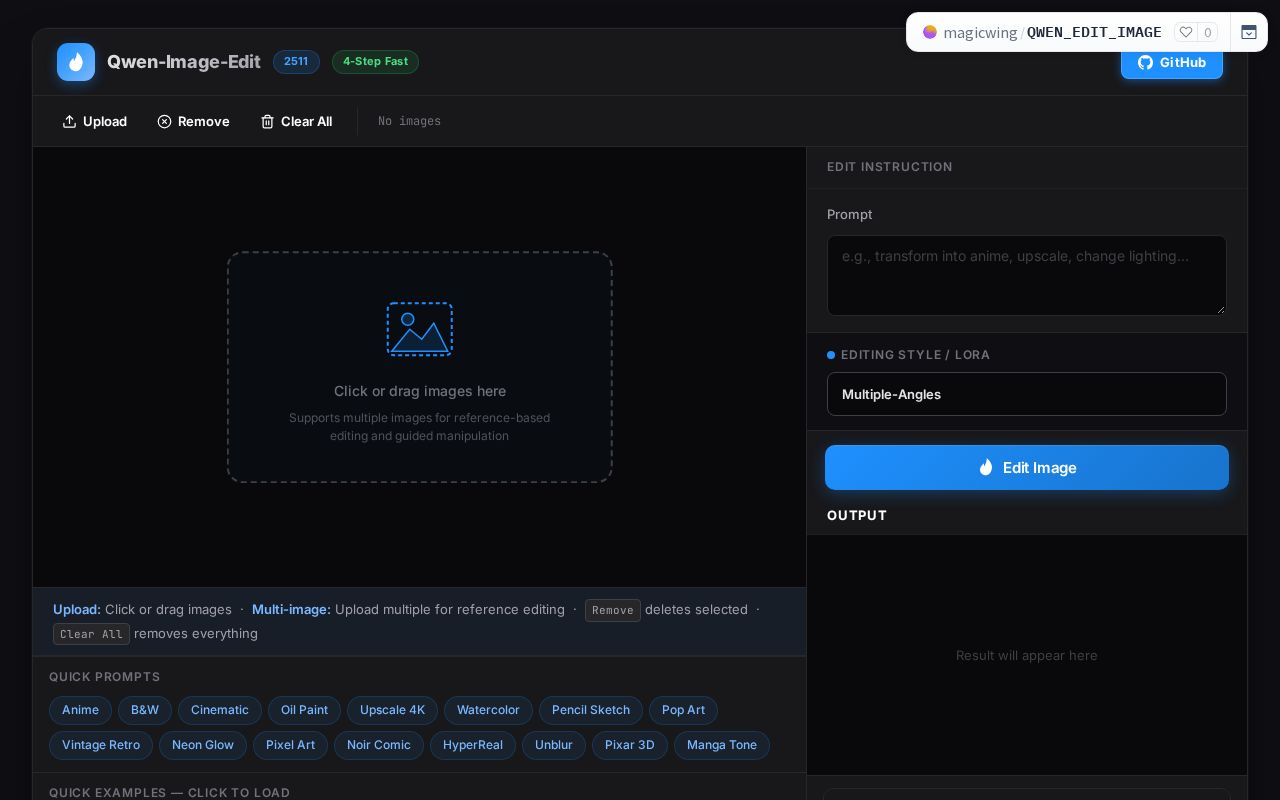Image resolution: width=1280 pixels, height=800 pixels.
Task: Click the image drop zone to upload
Action: [x=420, y=367]
